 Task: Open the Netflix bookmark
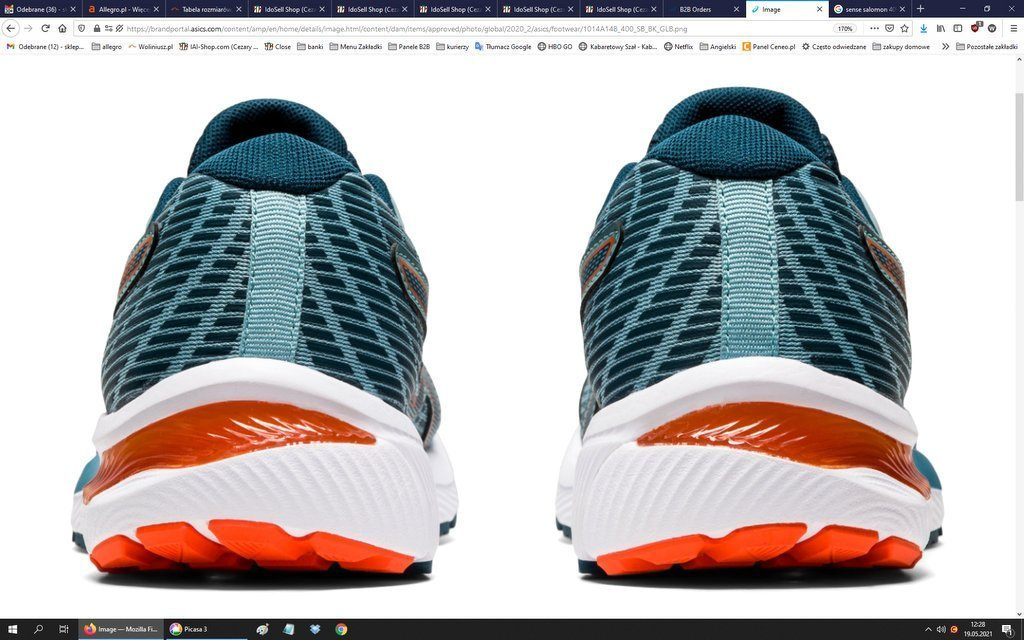point(678,46)
